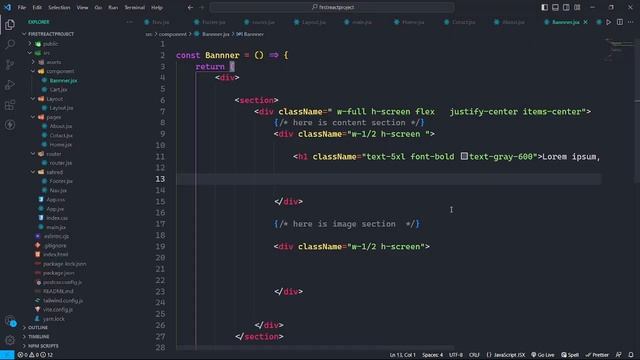Open the Manage gear icon
The width and height of the screenshot is (640, 360).
click(x=10, y=340)
